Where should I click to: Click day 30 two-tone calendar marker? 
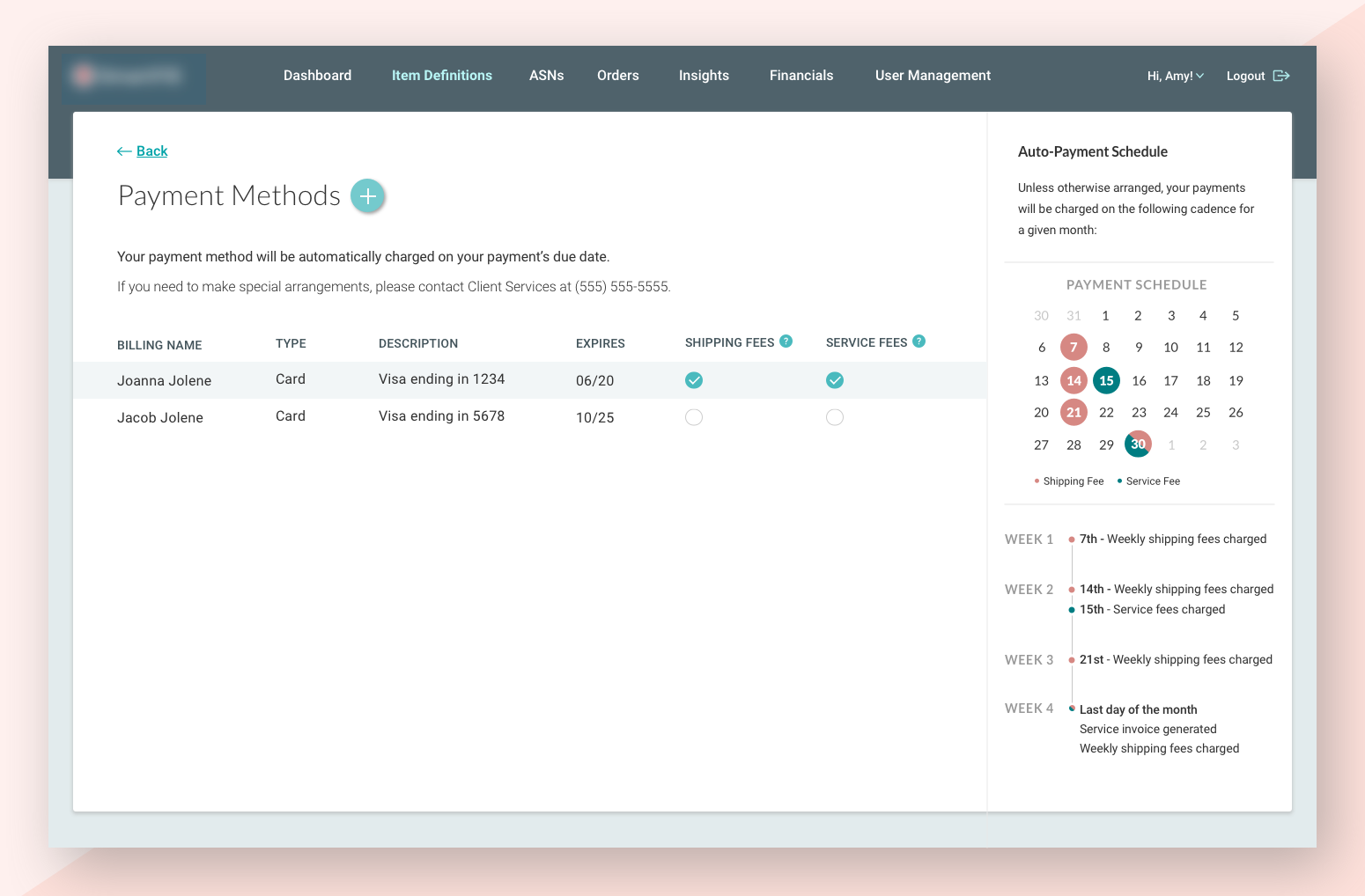[x=1138, y=444]
